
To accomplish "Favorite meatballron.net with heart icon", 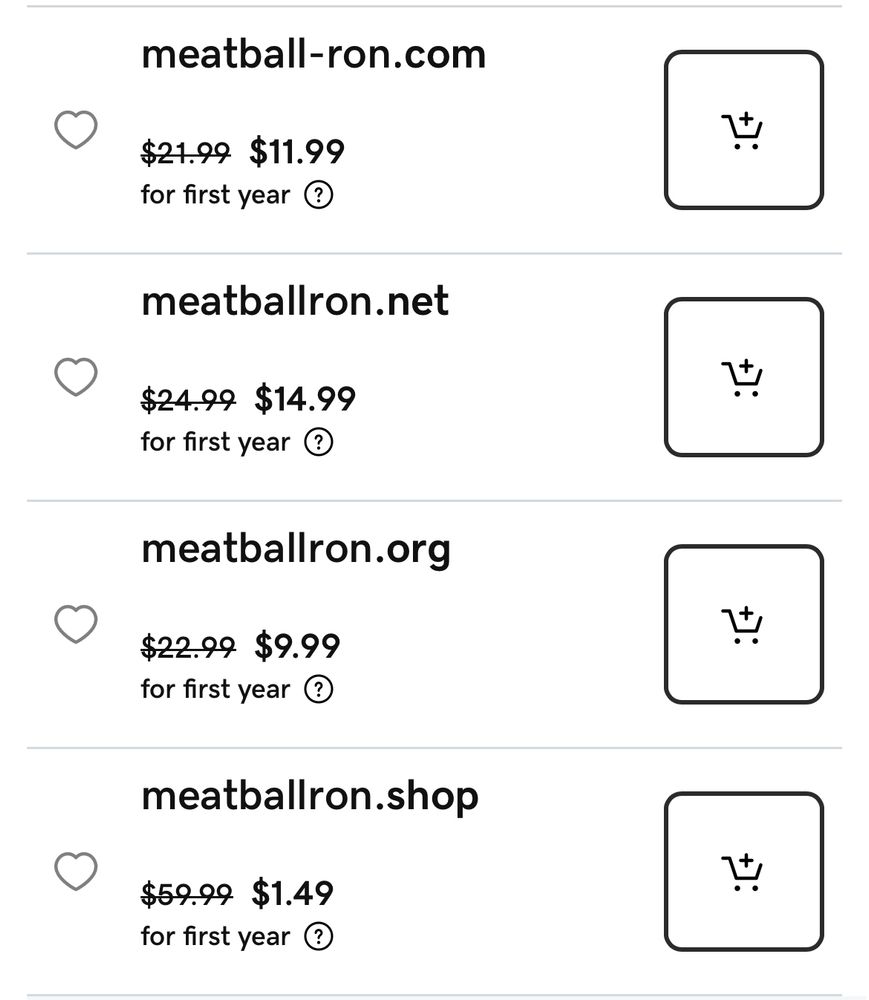I will [76, 377].
